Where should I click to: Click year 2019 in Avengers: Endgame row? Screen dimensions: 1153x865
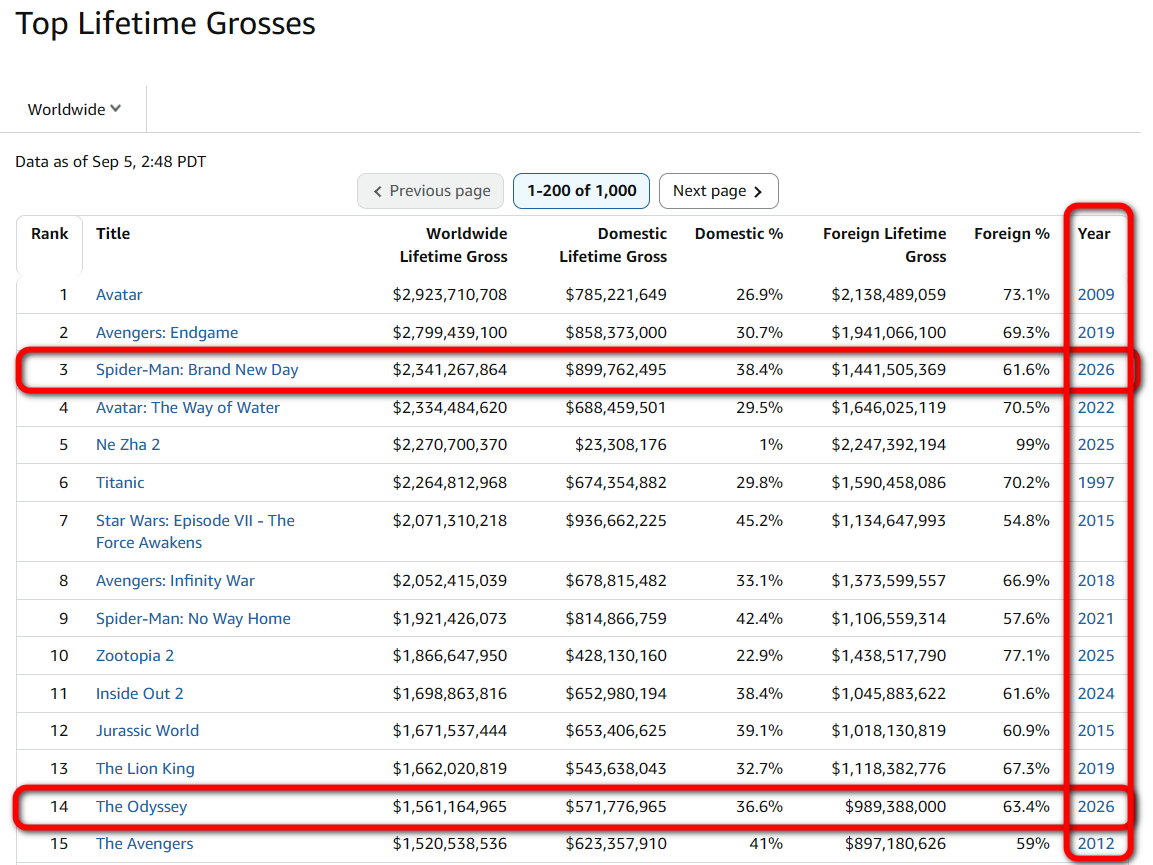click(x=1096, y=332)
